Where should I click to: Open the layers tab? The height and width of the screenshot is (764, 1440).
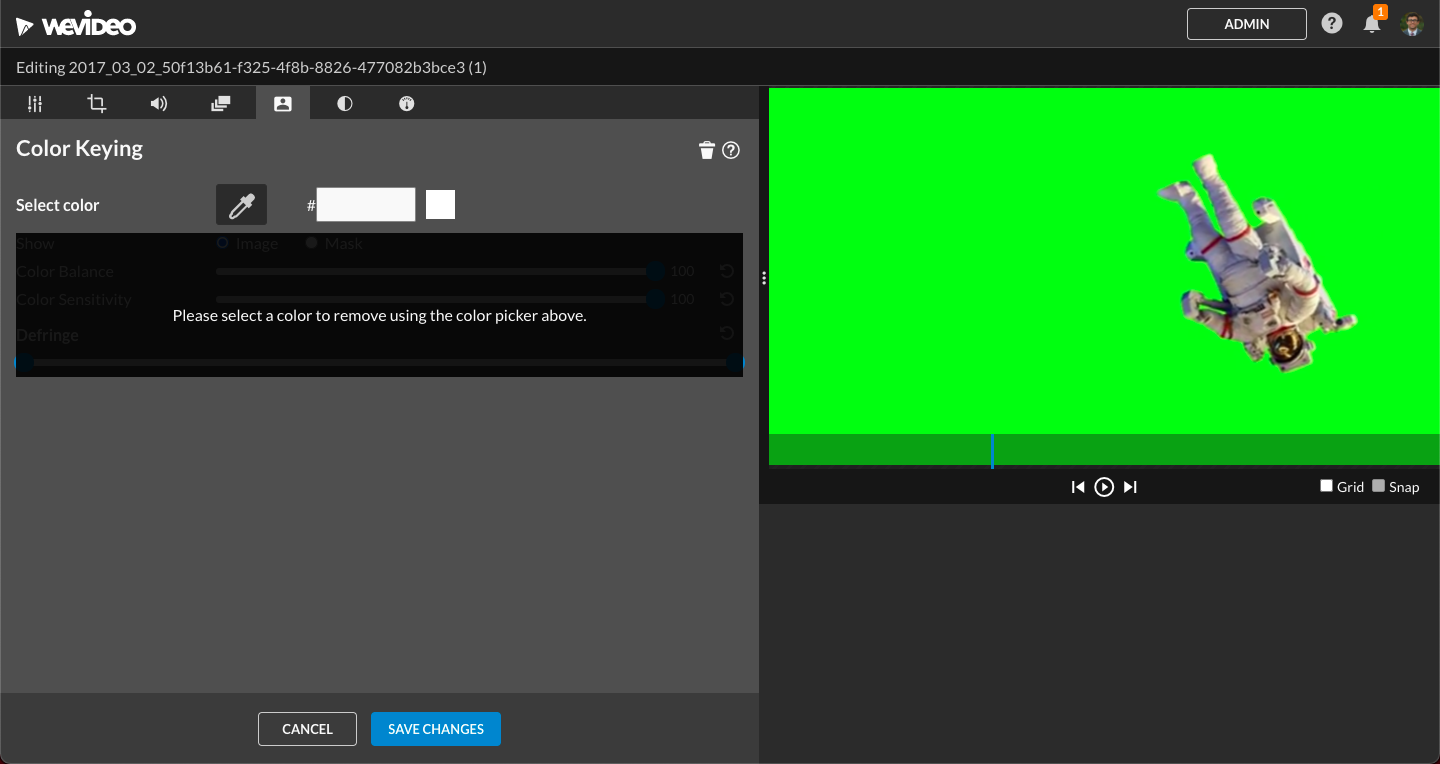(221, 103)
